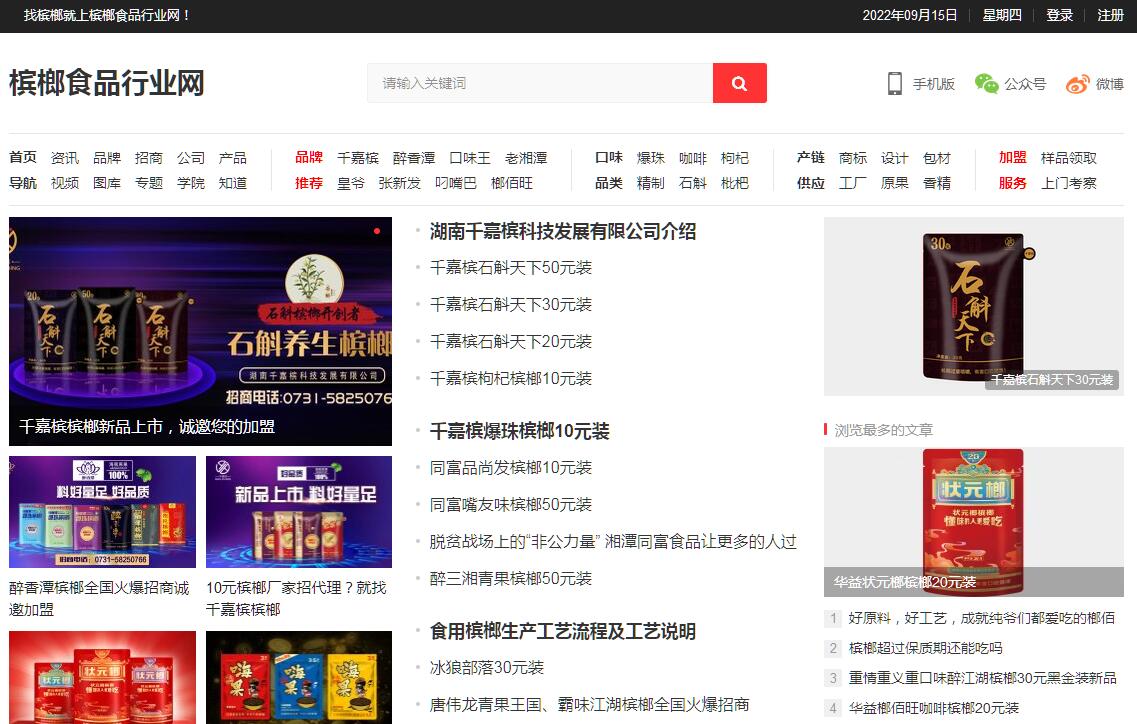Click the red search magnifier button
The width and height of the screenshot is (1137, 724).
tap(739, 83)
